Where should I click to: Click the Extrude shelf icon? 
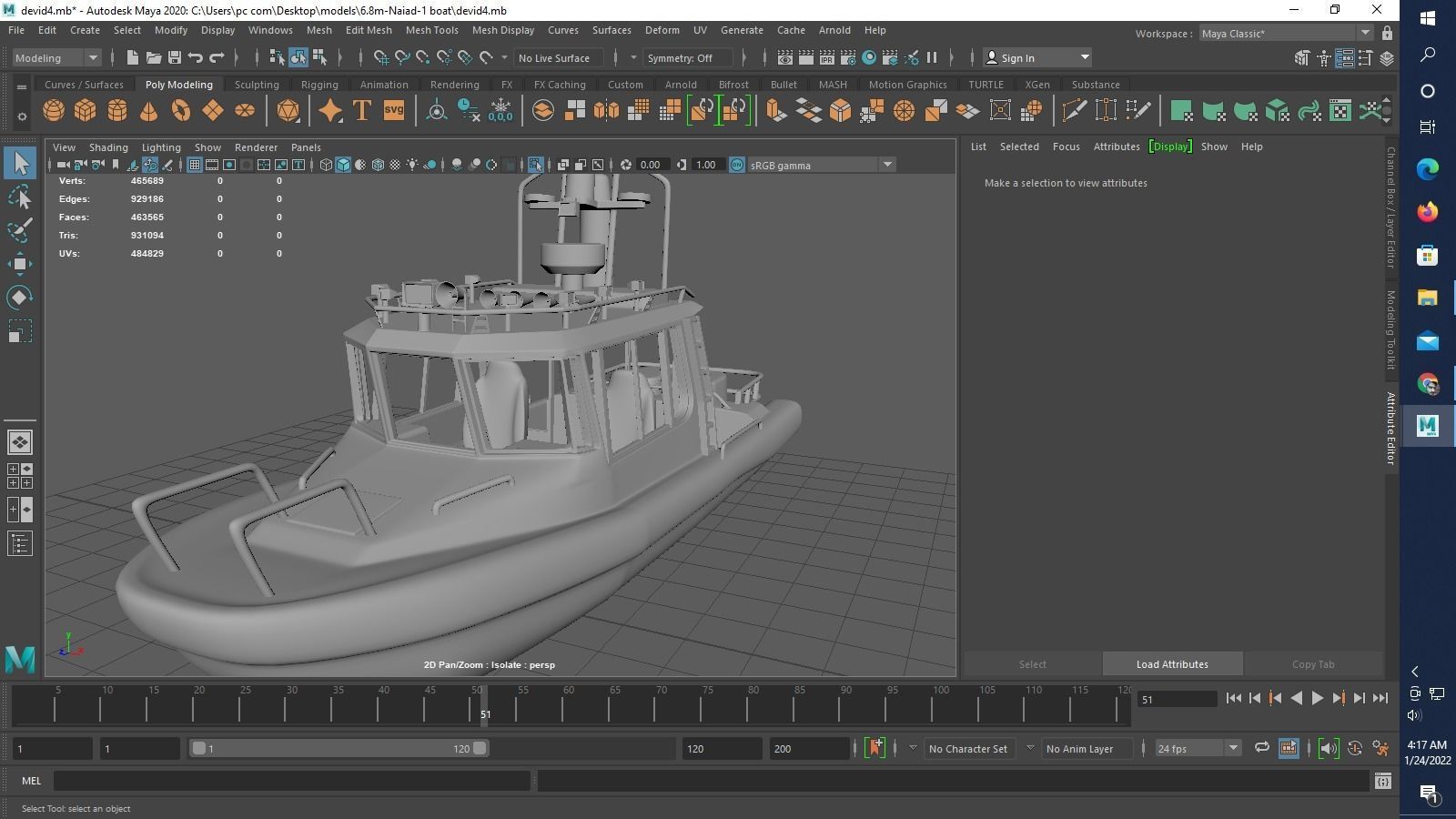pyautogui.click(x=775, y=111)
